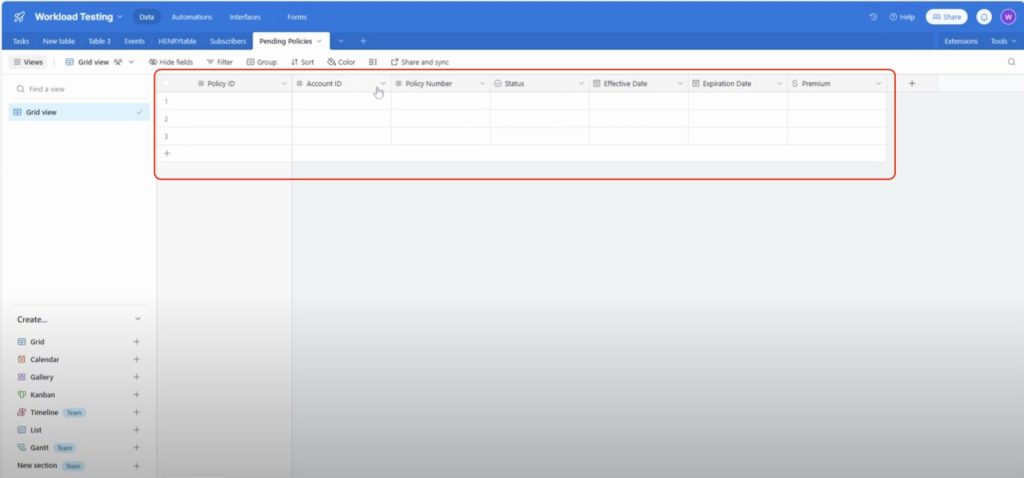Open the Pending Policies tab dropdown arrow
Viewport: 1024px width, 478px height.
pos(319,41)
